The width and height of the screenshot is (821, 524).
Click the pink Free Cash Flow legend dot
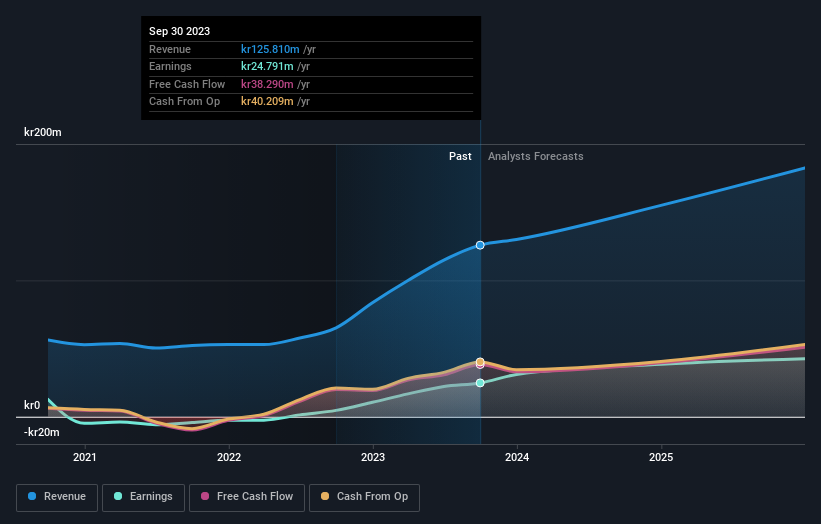(x=205, y=496)
